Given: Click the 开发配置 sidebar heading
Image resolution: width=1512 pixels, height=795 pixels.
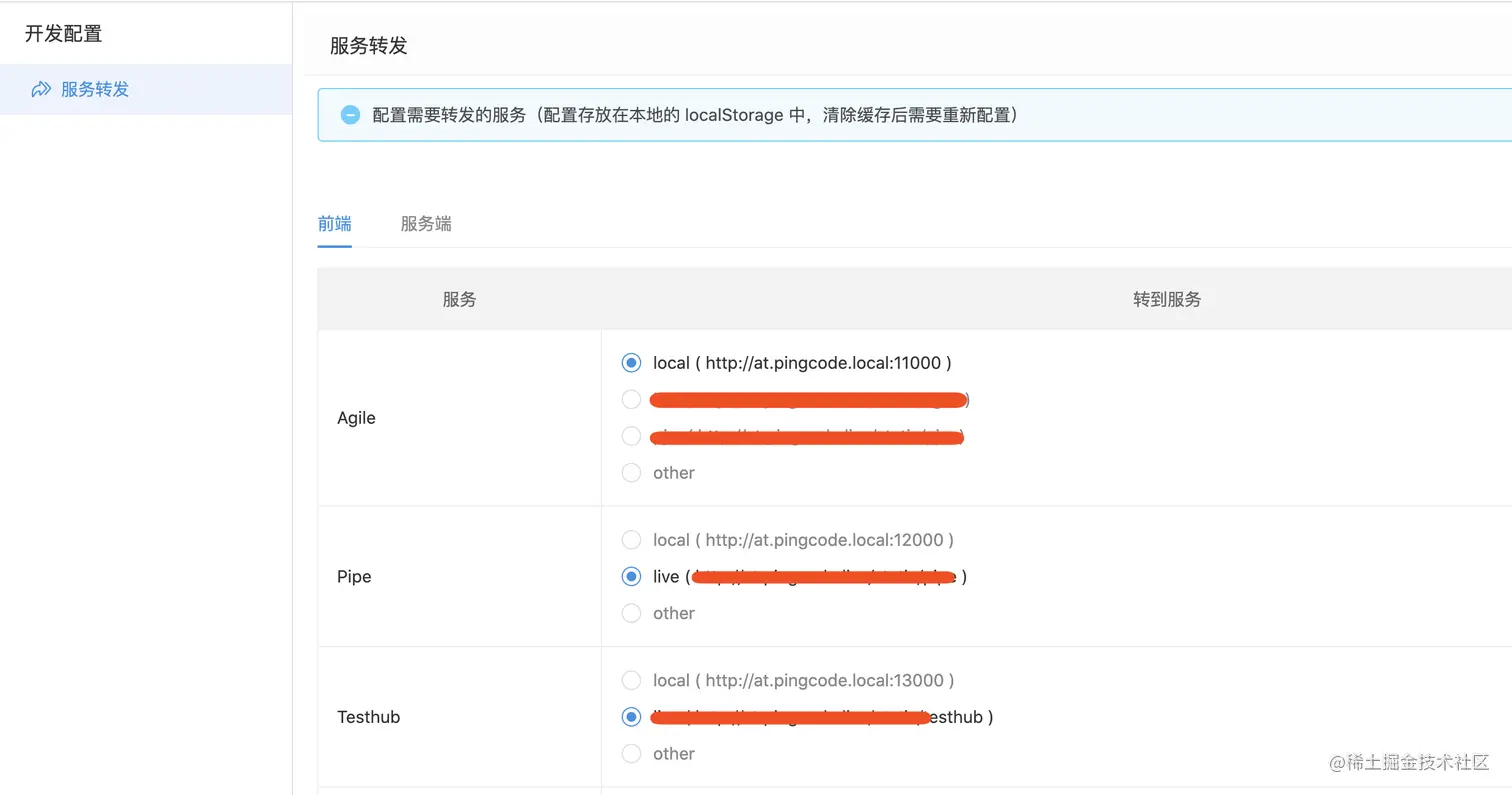Looking at the screenshot, I should pyautogui.click(x=64, y=34).
